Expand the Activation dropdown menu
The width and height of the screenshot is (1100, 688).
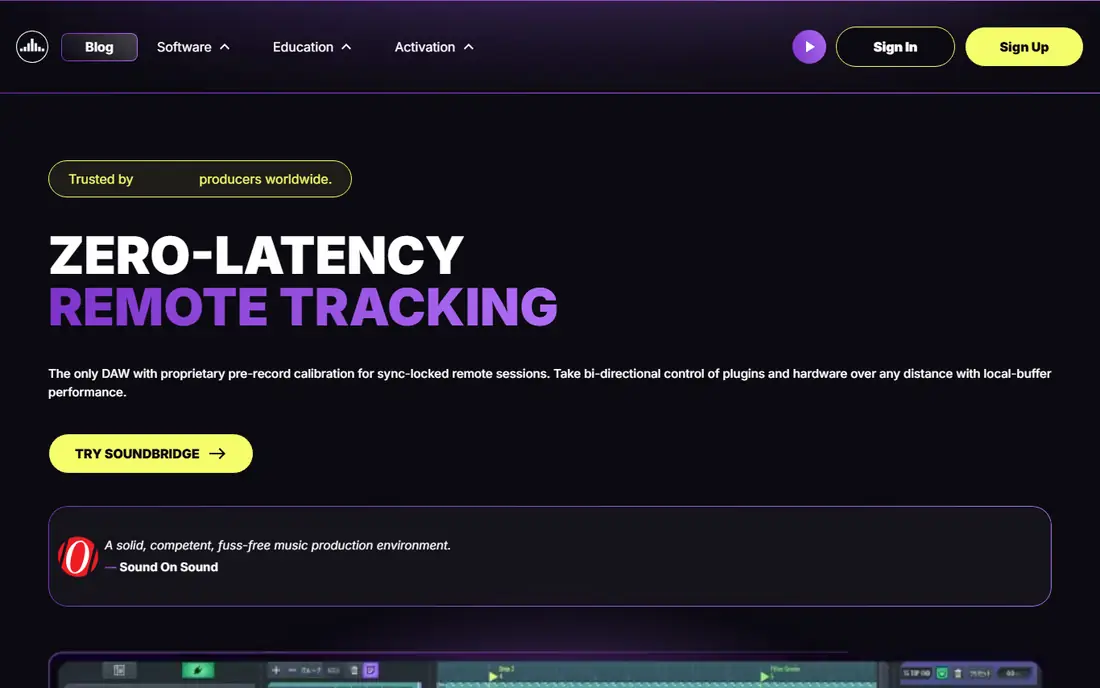click(x=434, y=47)
